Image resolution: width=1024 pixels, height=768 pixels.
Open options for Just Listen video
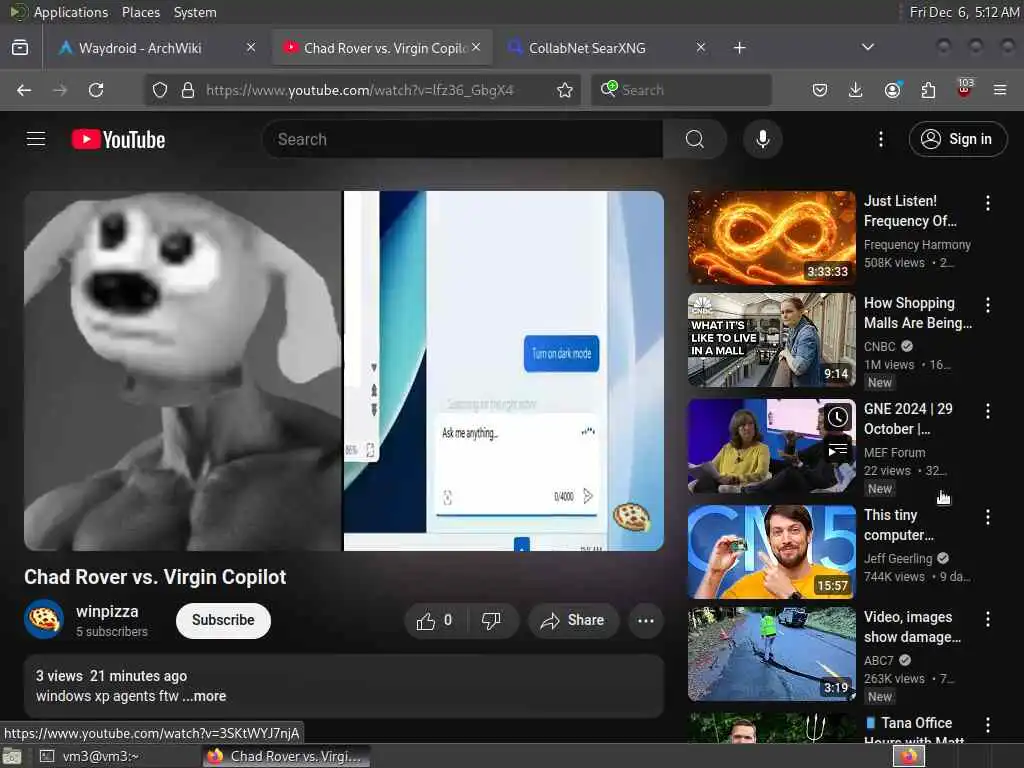pyautogui.click(x=987, y=203)
